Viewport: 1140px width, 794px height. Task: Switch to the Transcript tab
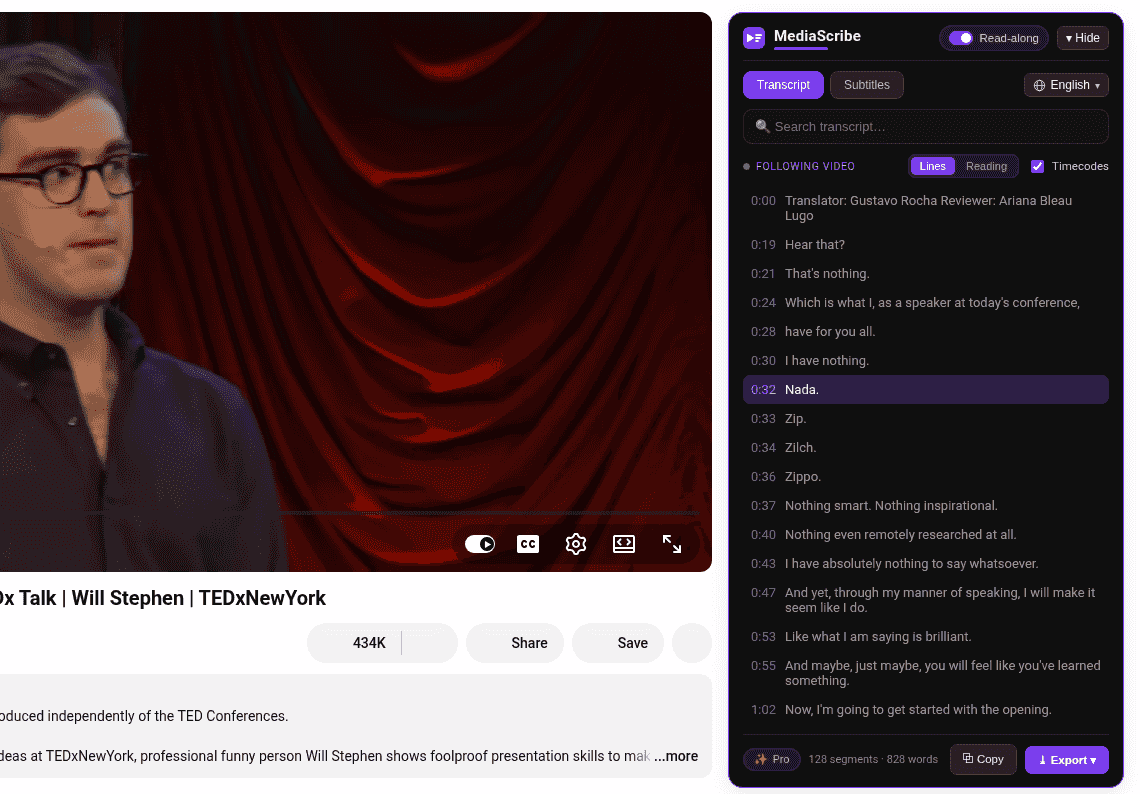[x=783, y=85]
